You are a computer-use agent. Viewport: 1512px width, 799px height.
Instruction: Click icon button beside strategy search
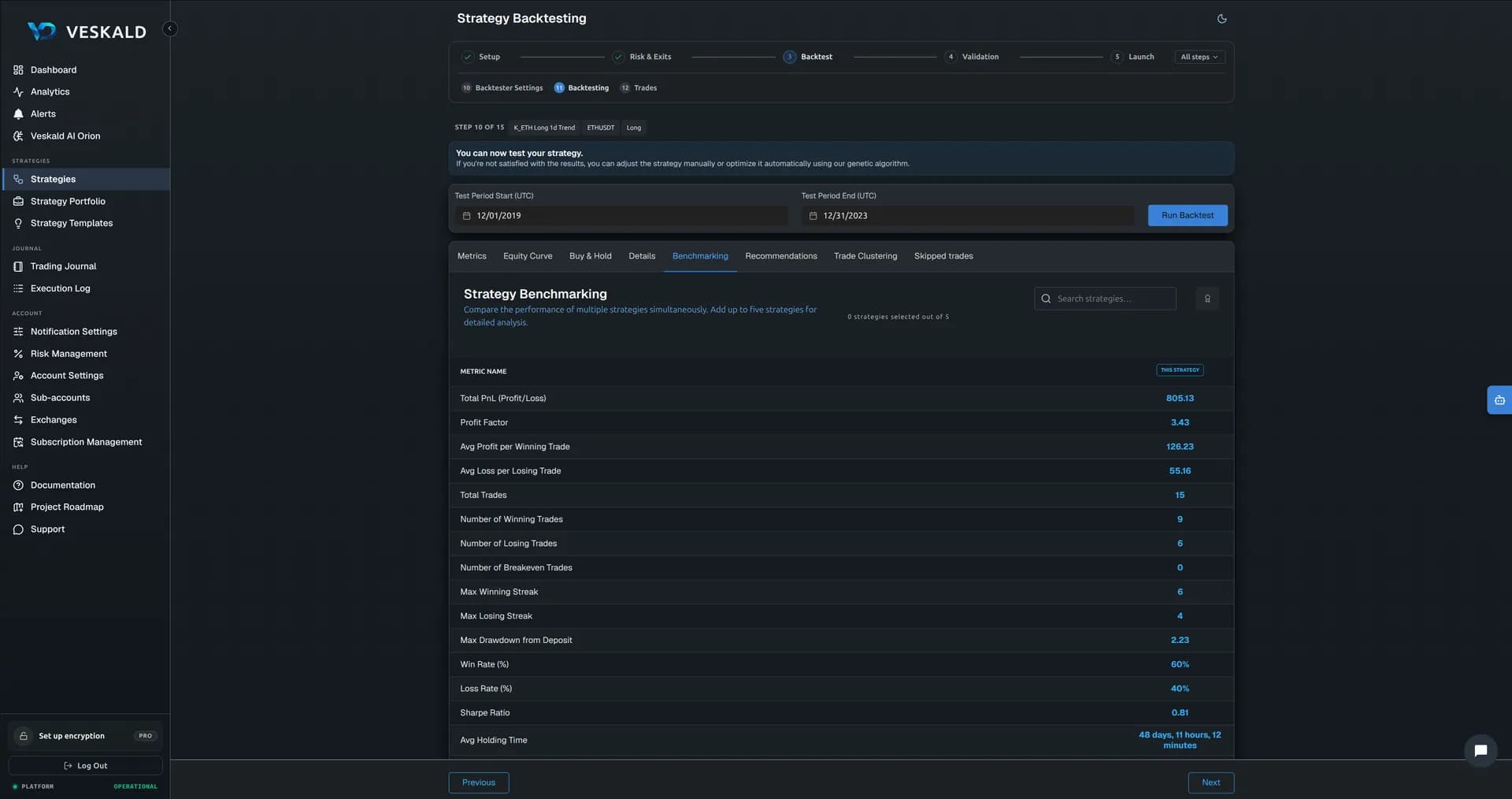point(1207,299)
